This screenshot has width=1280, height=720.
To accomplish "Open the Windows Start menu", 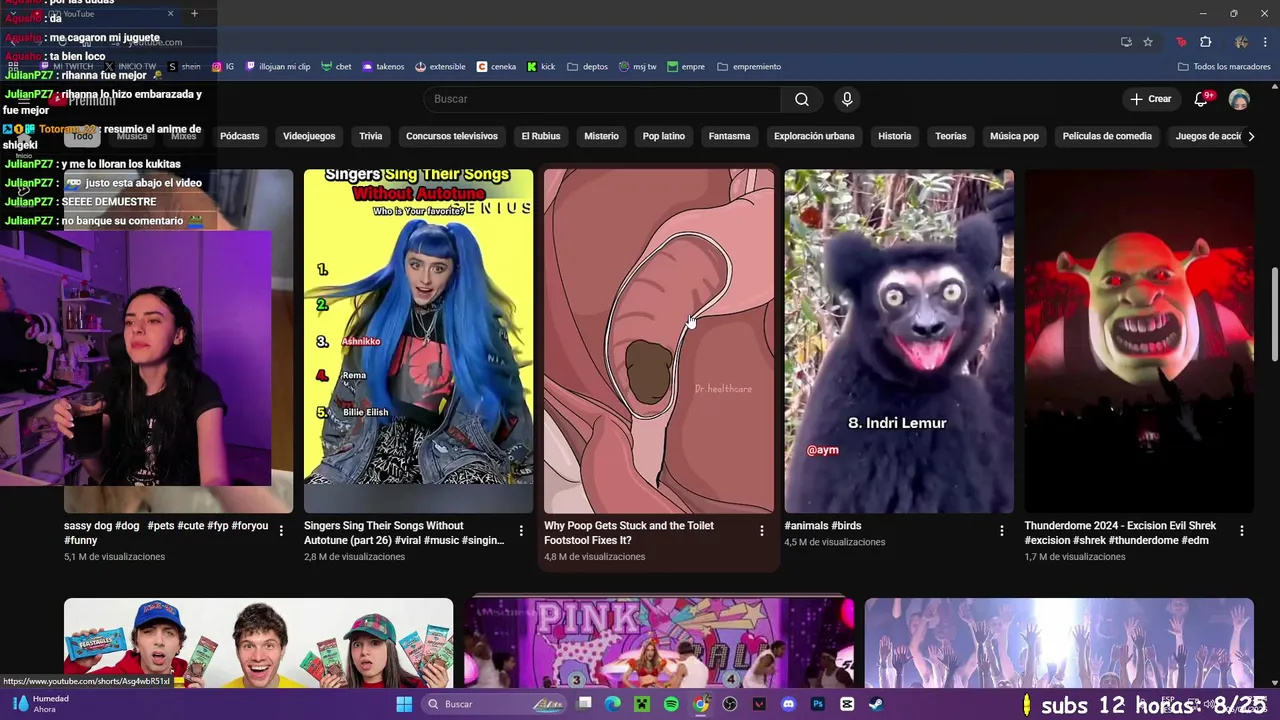I will pos(404,704).
